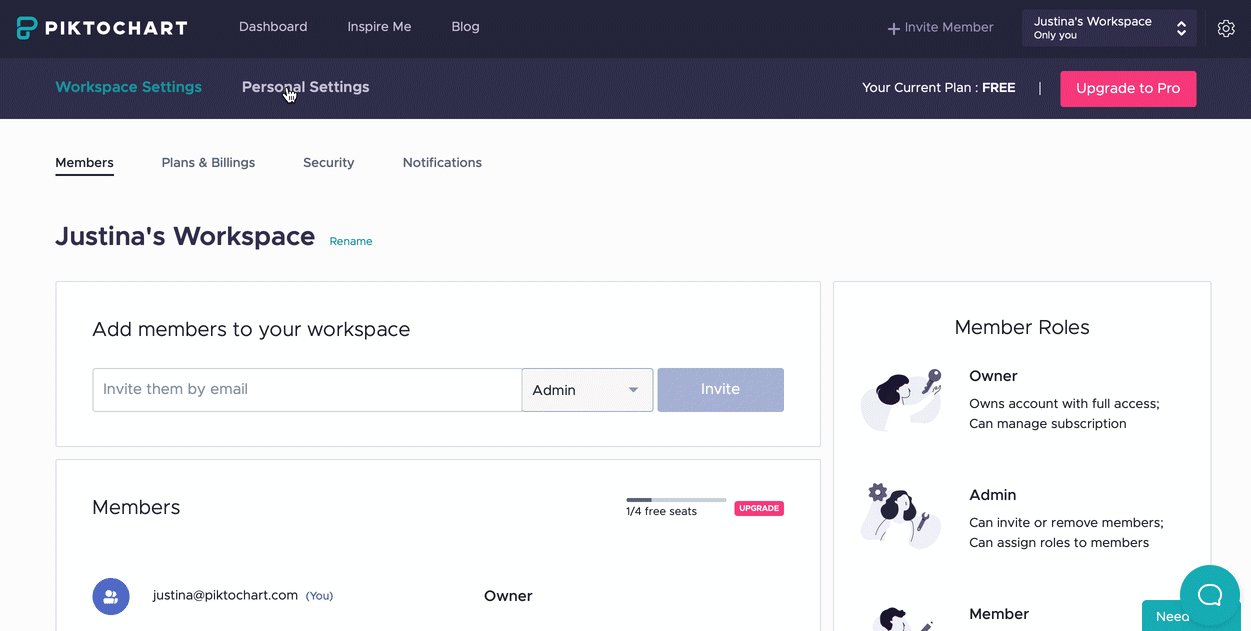Expand the Justina's Workspace switcher
Screen dimensions: 1251x631
tap(1109, 28)
